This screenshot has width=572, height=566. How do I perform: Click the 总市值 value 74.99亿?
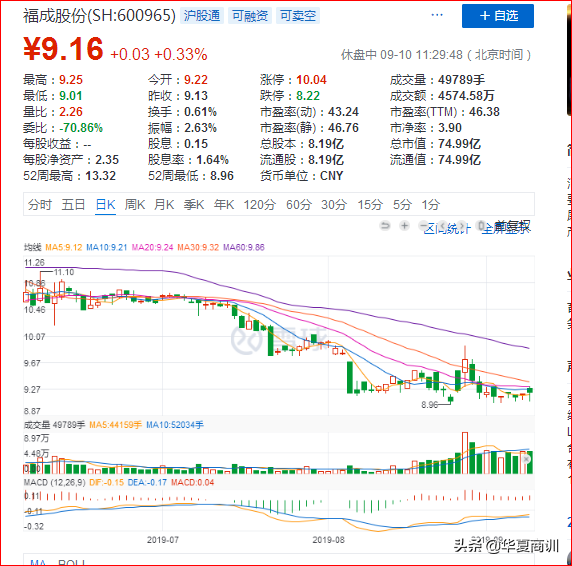[x=459, y=144]
